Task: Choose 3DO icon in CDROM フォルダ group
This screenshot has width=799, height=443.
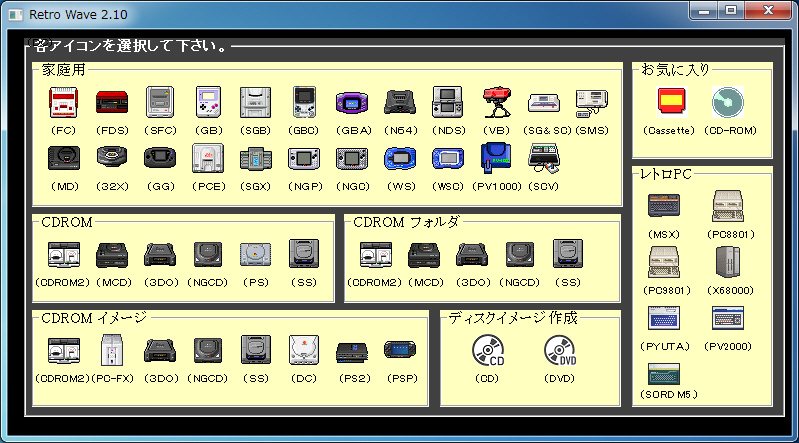Action: tap(472, 255)
